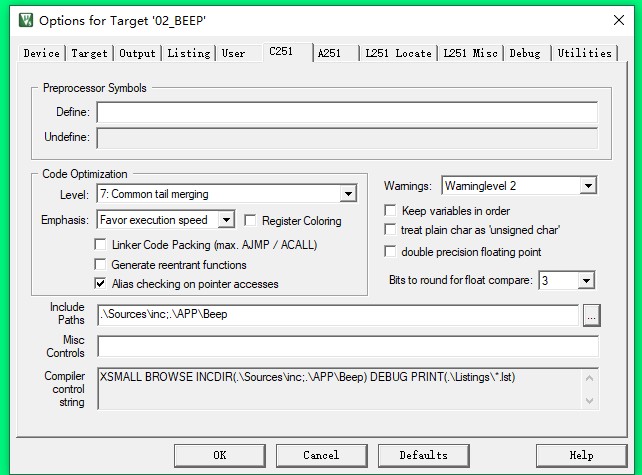The height and width of the screenshot is (475, 642).
Task: Click the Defaults button
Action: click(423, 455)
